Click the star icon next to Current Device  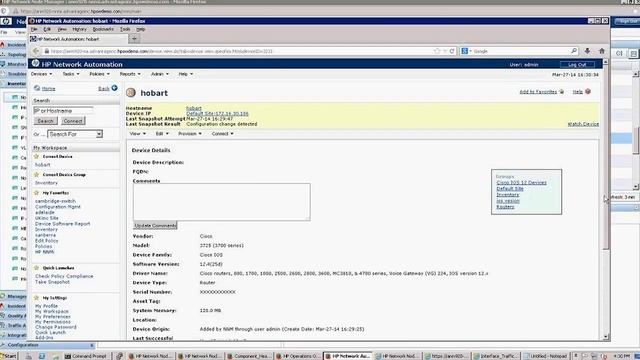tap(36, 156)
